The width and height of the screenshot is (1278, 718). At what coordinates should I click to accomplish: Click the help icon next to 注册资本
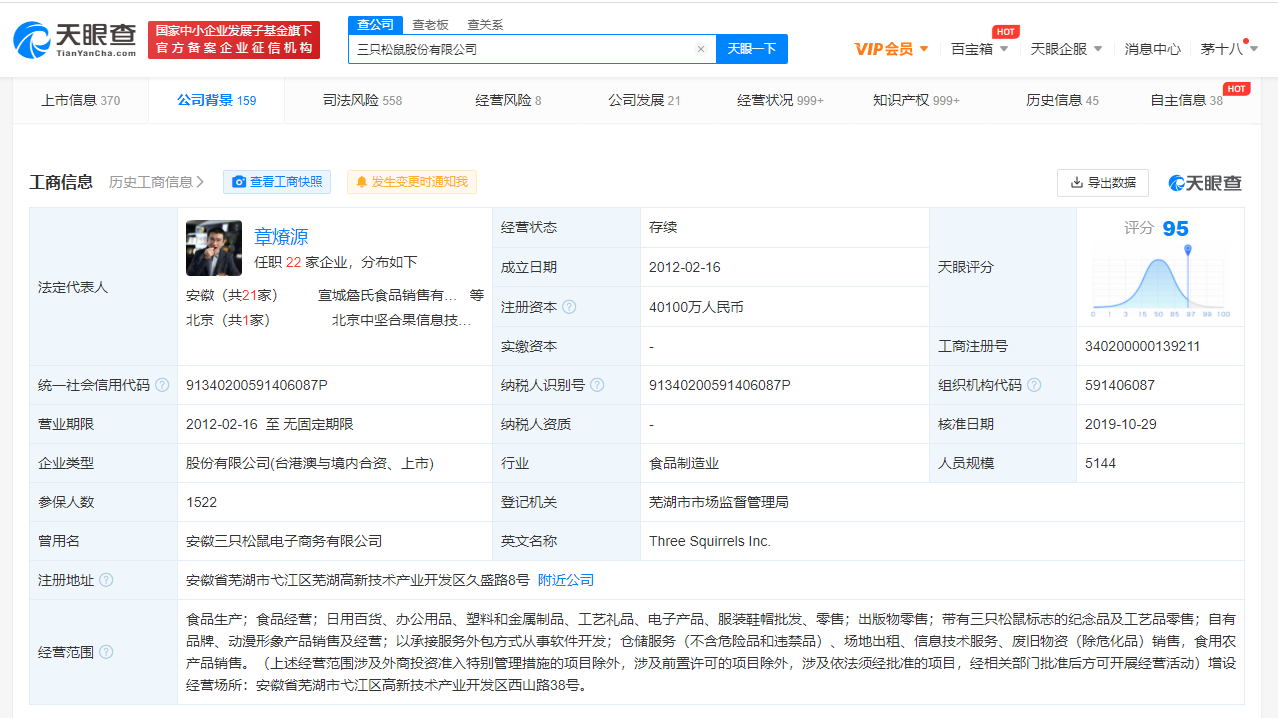tap(569, 307)
